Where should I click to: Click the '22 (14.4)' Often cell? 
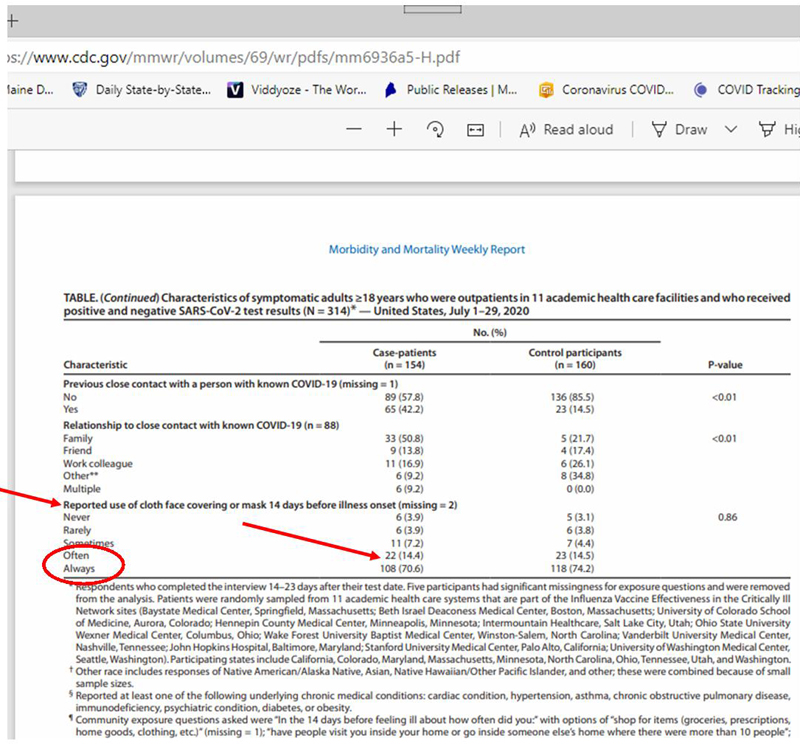click(404, 556)
